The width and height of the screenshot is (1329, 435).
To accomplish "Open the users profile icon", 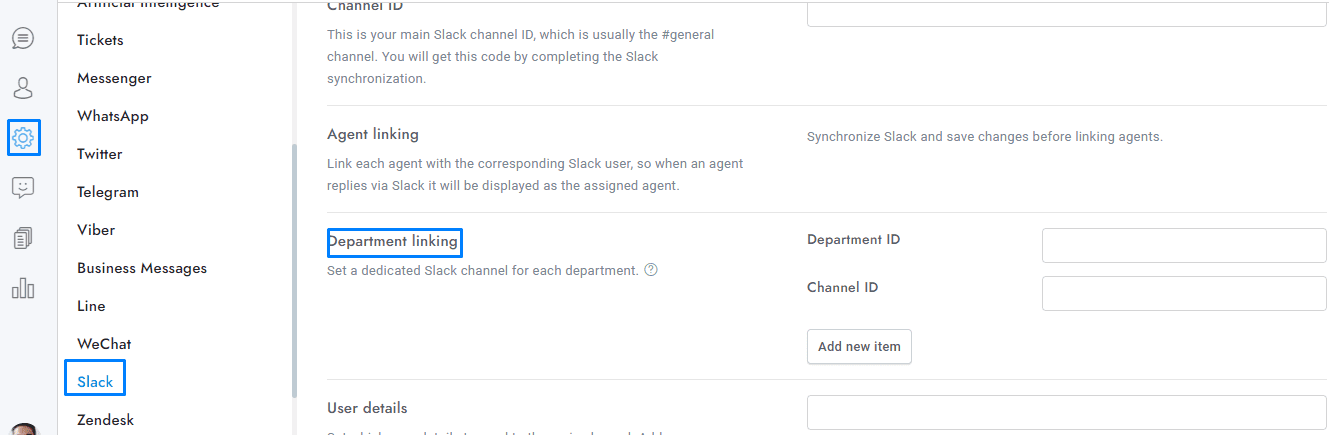I will point(23,88).
